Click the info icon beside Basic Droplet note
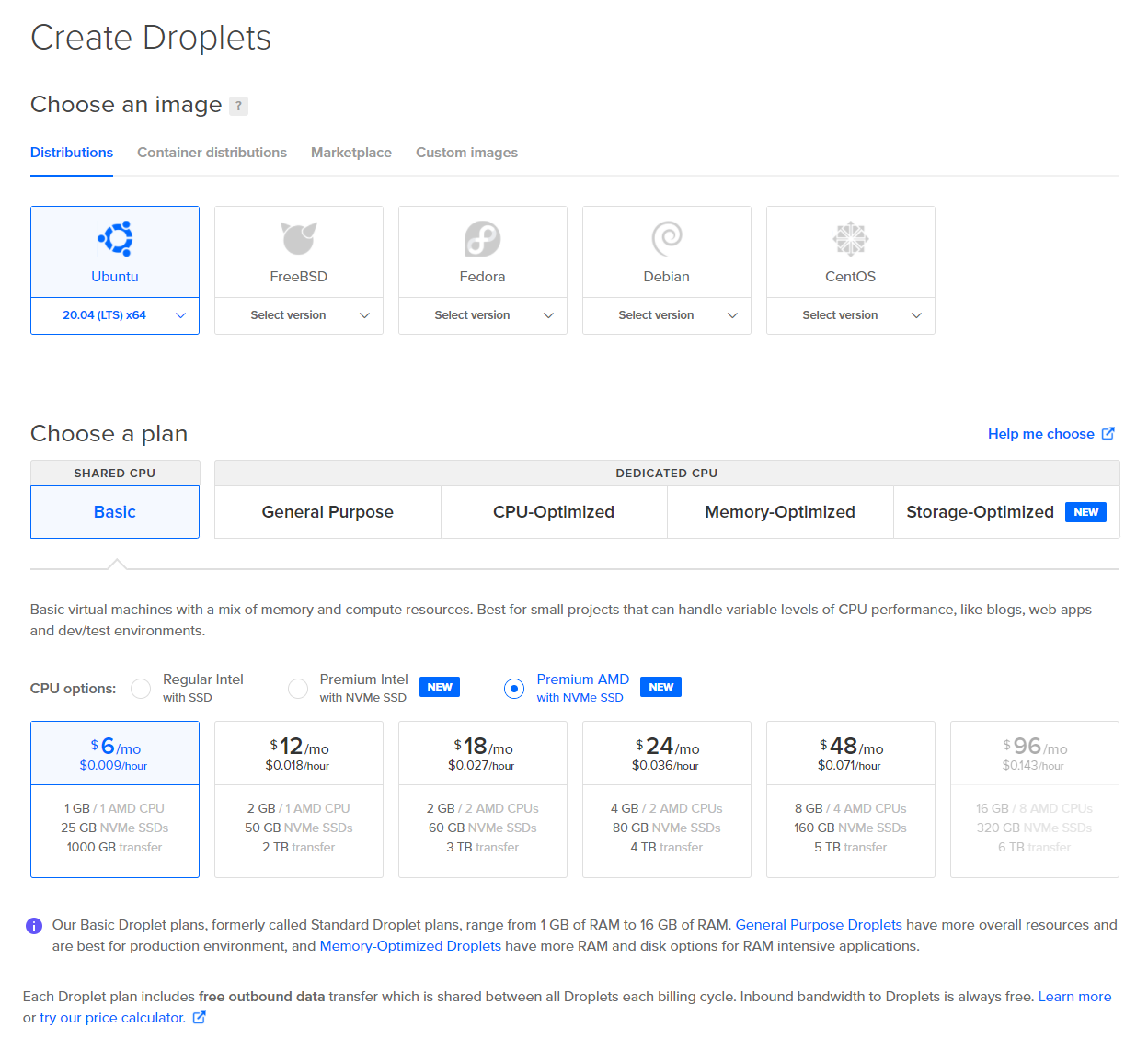 point(34,926)
